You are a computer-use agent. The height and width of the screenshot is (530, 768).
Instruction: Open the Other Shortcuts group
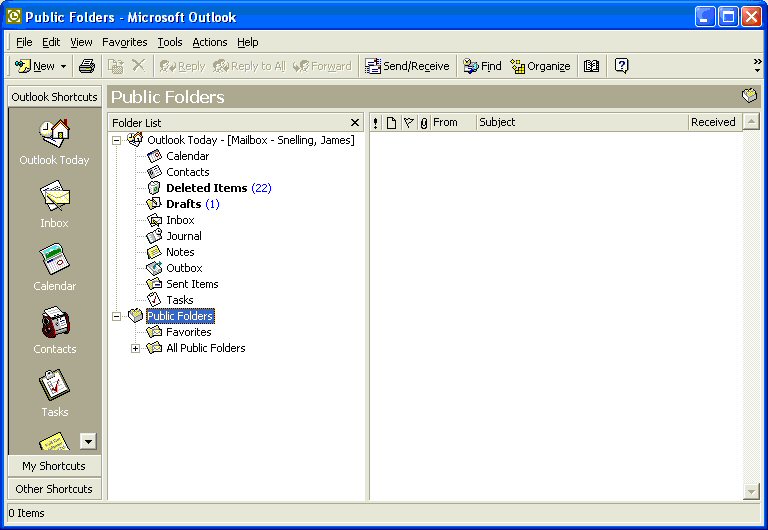(54, 489)
